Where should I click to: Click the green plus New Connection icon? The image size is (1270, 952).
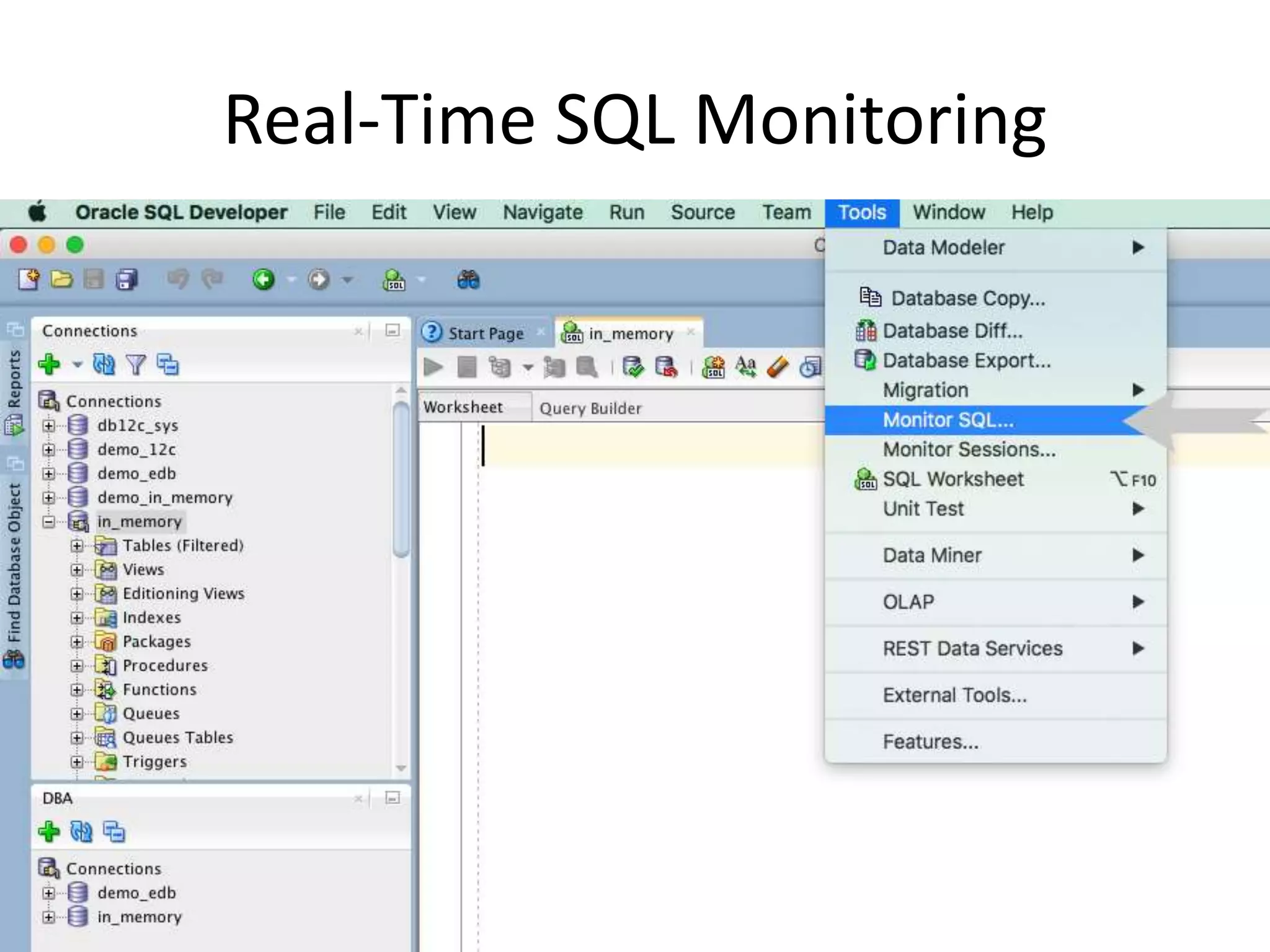coord(50,364)
